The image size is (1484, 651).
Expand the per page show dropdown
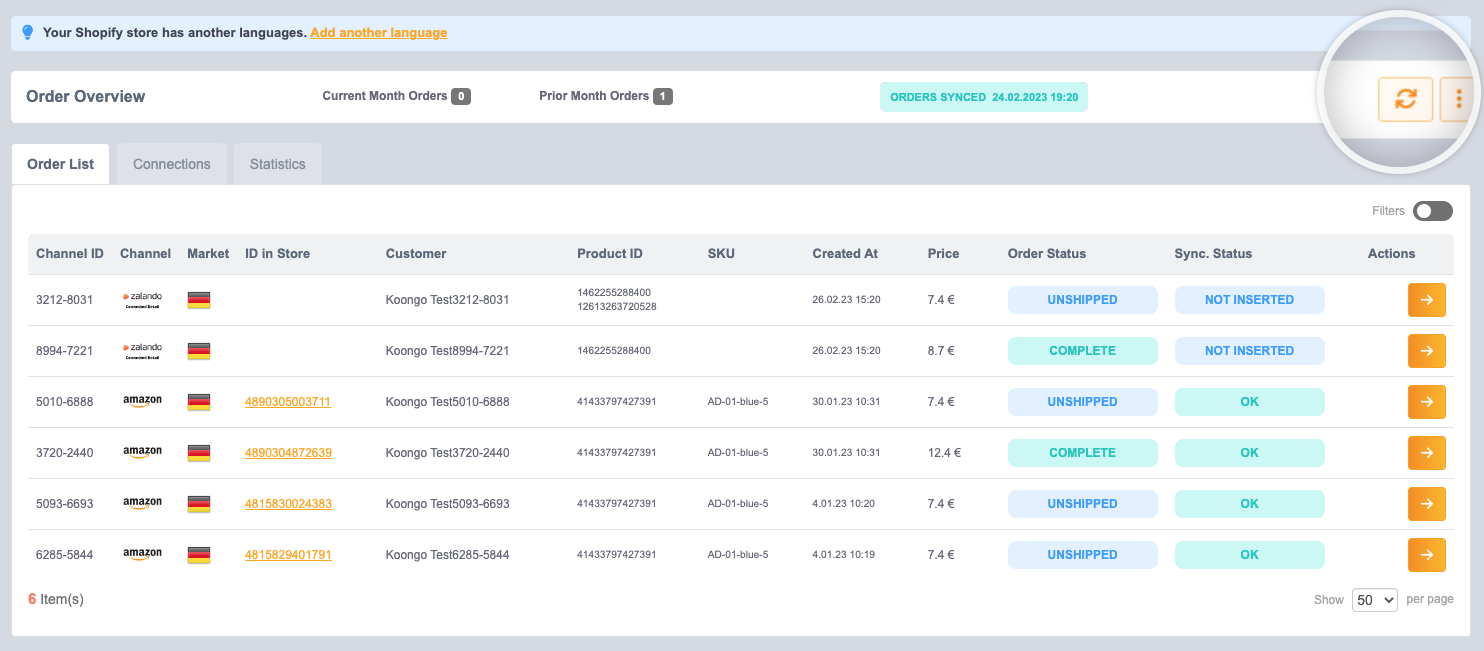pos(1374,600)
